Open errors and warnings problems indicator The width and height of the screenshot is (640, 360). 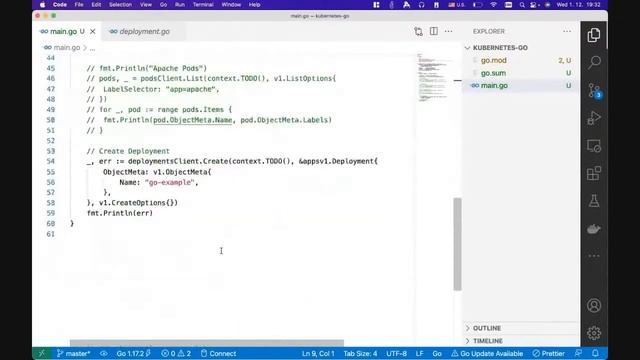point(176,353)
